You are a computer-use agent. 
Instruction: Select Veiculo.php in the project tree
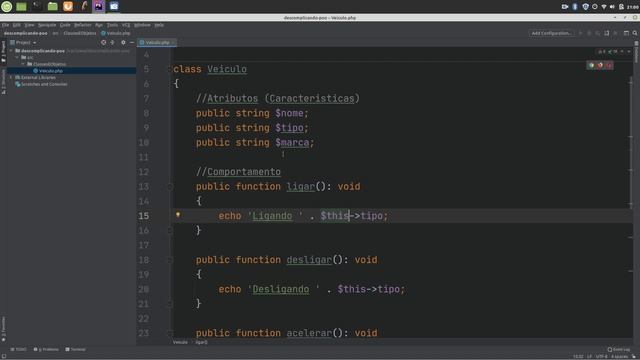coord(51,71)
